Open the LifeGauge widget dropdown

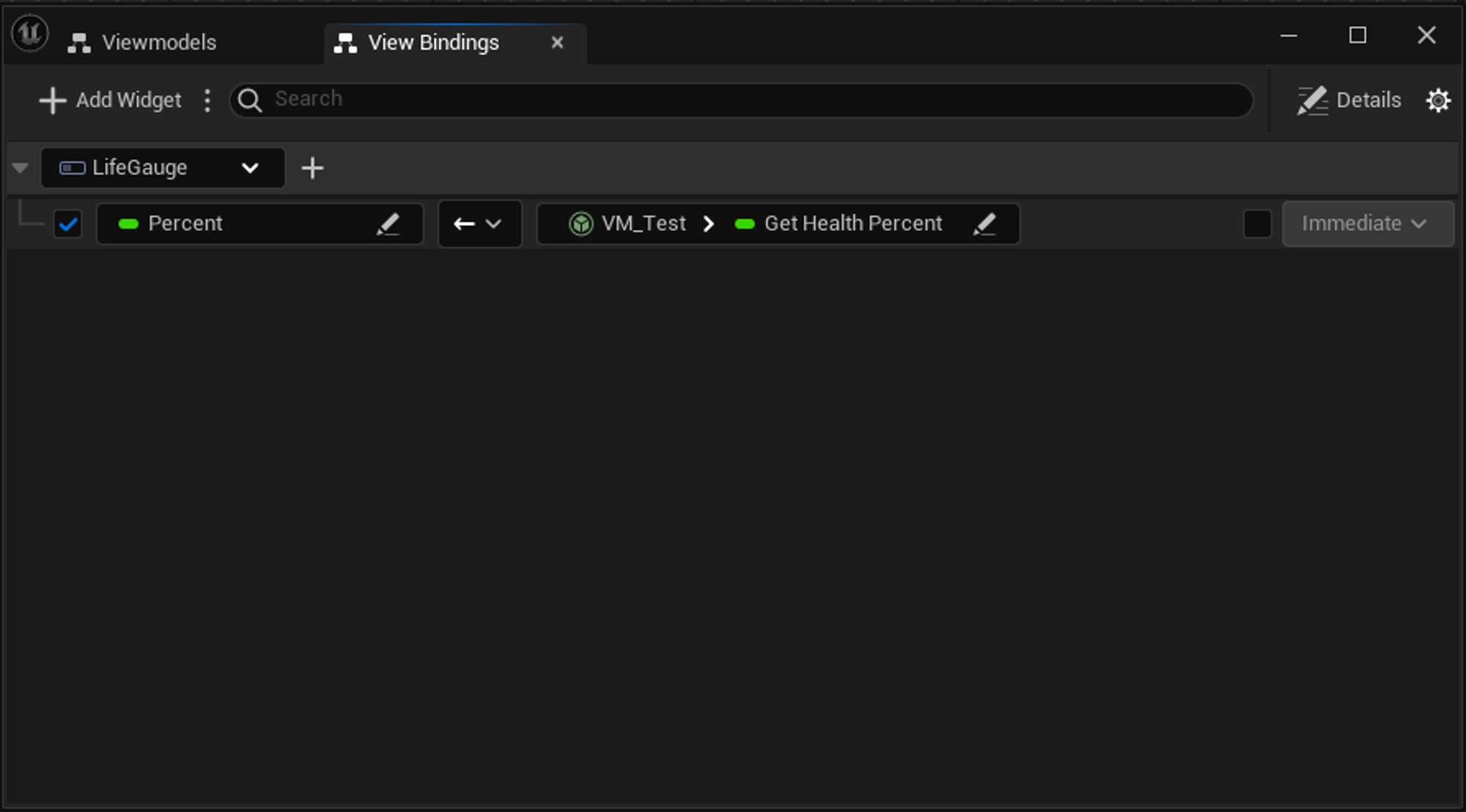coord(163,168)
